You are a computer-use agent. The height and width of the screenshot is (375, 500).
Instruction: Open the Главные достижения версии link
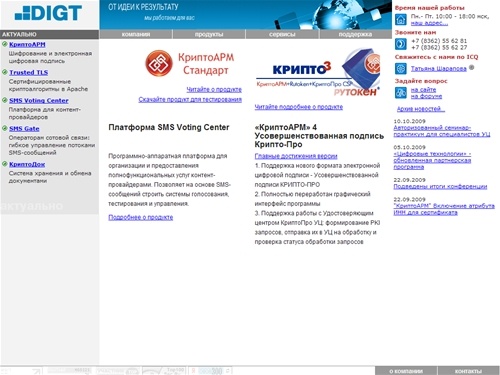(296, 156)
